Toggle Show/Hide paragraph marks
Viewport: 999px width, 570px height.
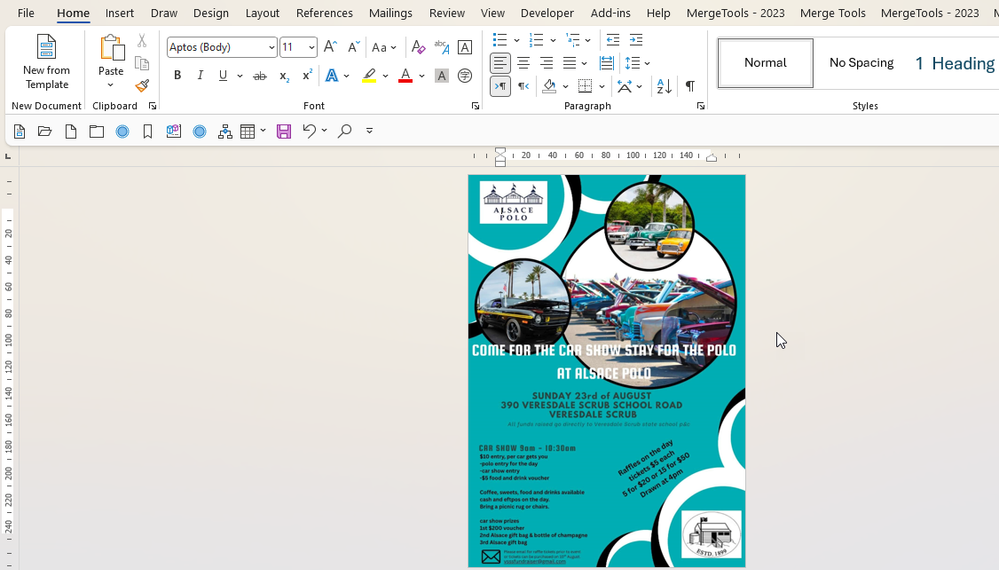tap(690, 86)
